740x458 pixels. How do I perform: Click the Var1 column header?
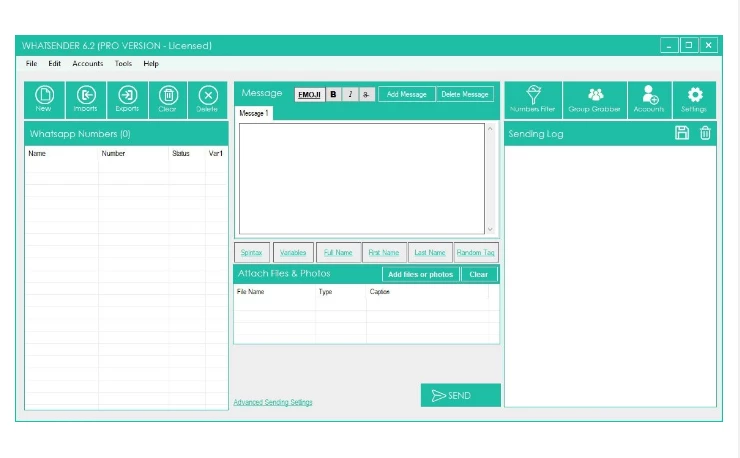coord(216,153)
